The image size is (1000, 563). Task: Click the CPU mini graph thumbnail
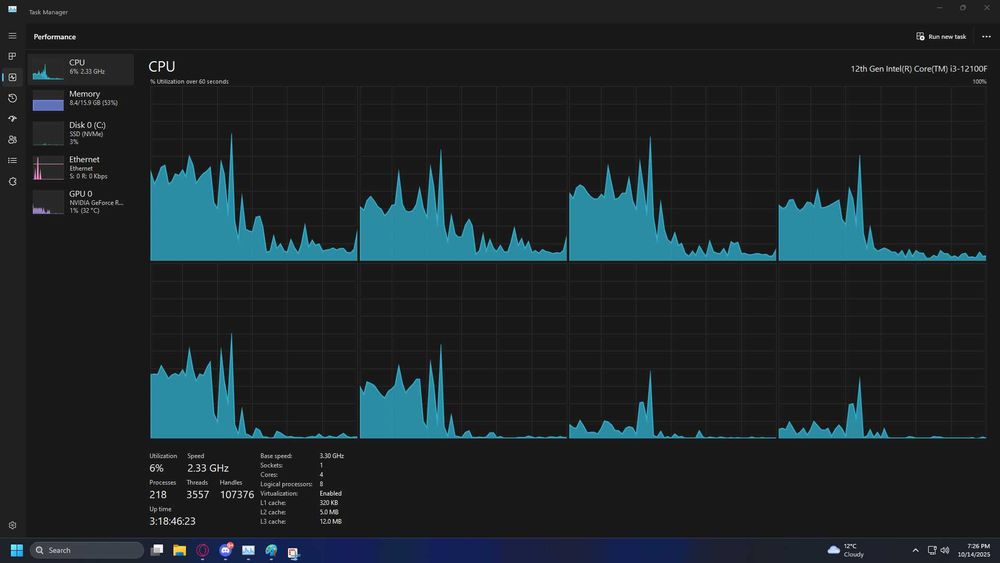(48, 69)
